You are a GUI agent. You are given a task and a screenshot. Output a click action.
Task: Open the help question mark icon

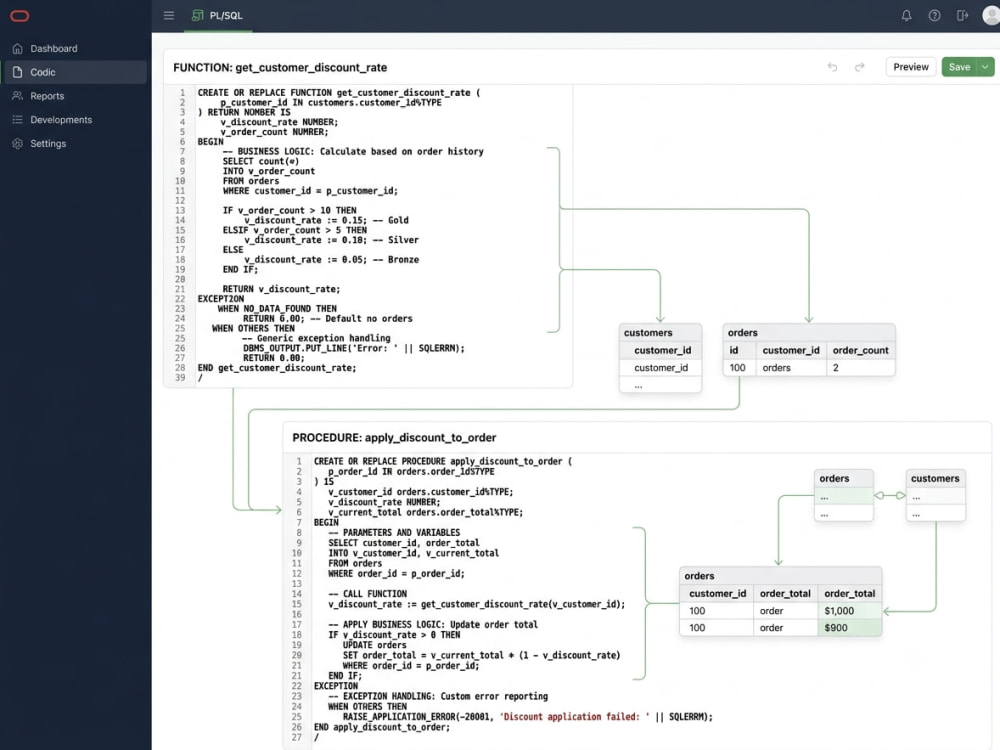coord(934,15)
